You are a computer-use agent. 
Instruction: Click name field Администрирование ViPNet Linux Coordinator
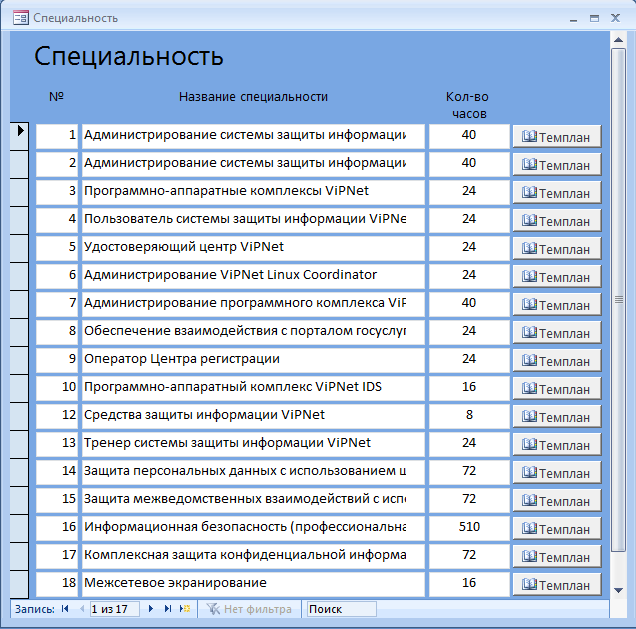[253, 276]
